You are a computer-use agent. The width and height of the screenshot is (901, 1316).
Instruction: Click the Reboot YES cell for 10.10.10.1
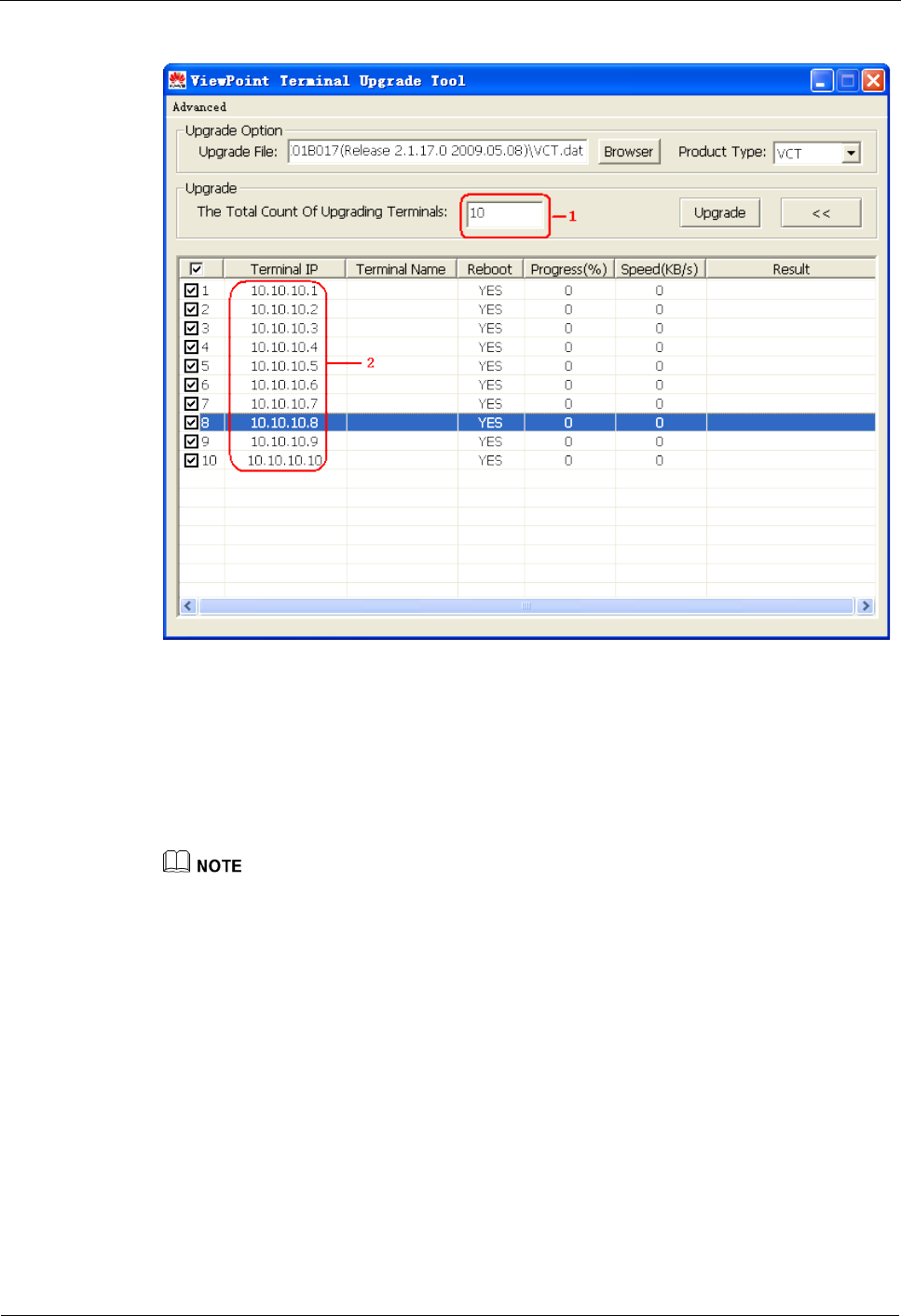click(x=490, y=291)
